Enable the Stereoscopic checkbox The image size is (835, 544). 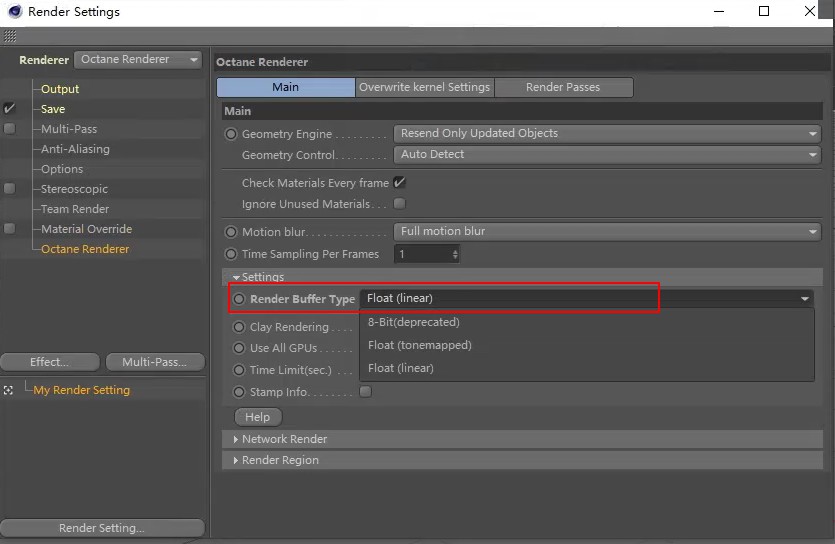[x=10, y=188]
